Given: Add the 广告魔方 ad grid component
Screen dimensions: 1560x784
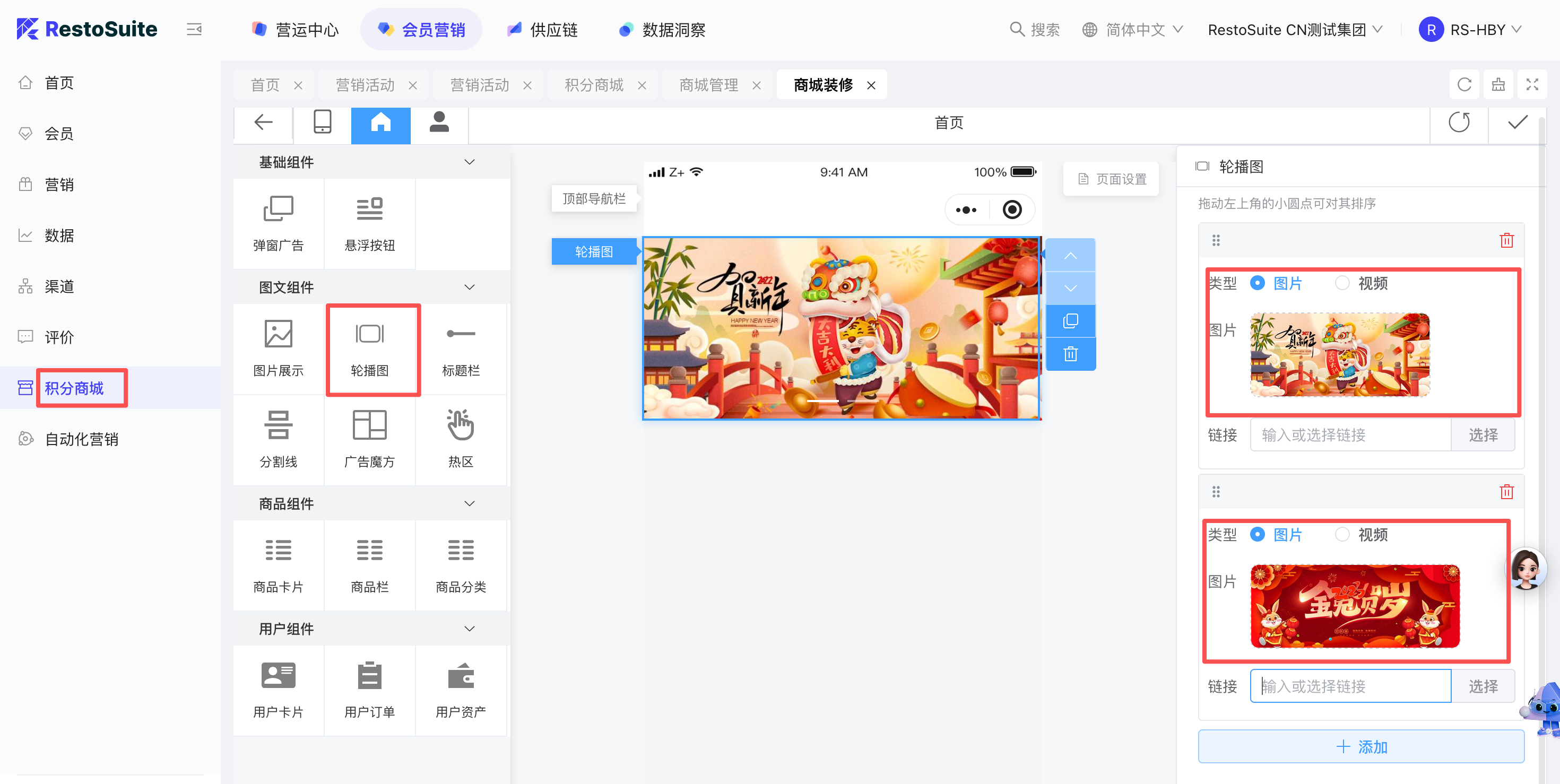Looking at the screenshot, I should point(369,438).
